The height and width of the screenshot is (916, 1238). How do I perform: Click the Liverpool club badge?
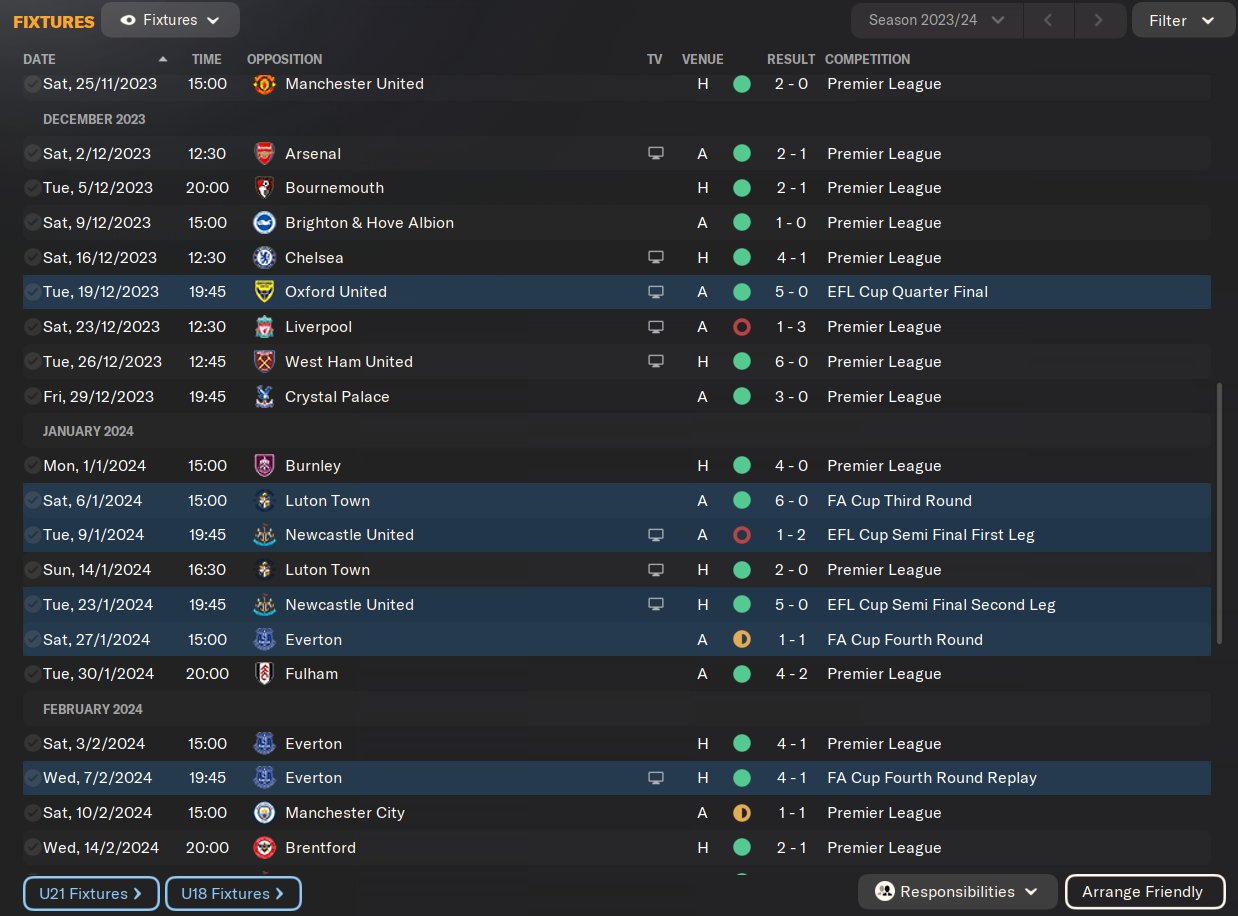[x=264, y=327]
